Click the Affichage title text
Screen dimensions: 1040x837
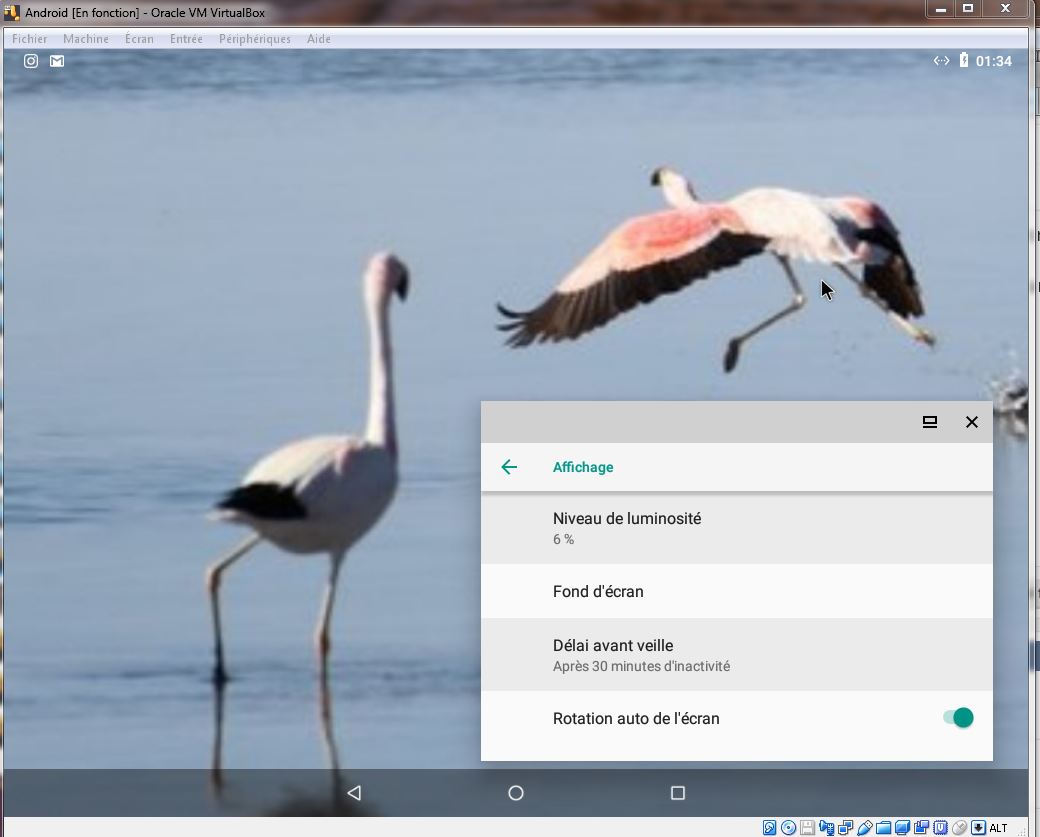(x=583, y=467)
